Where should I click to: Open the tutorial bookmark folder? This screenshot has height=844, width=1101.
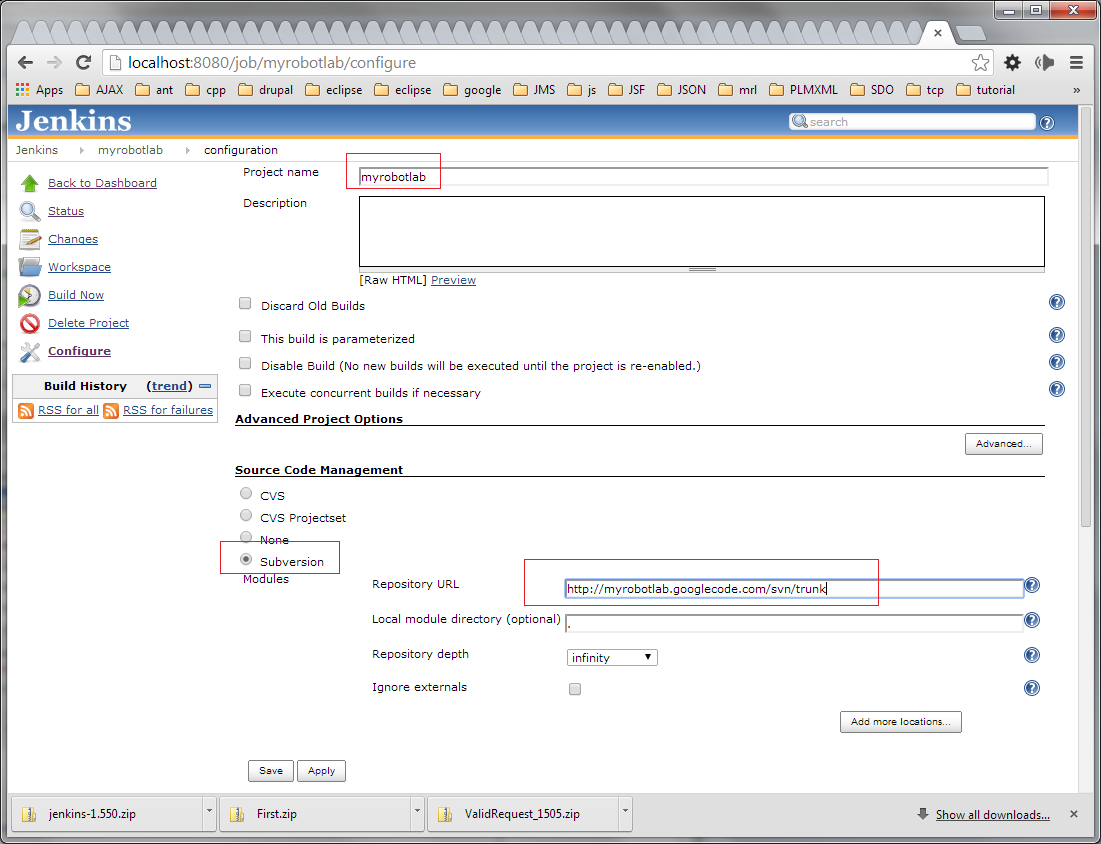pos(986,90)
